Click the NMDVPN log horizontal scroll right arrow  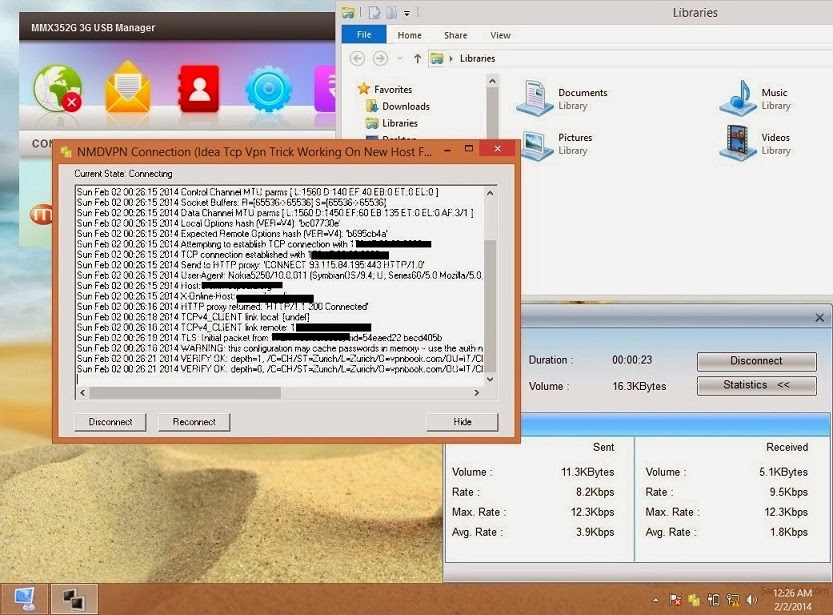(477, 392)
